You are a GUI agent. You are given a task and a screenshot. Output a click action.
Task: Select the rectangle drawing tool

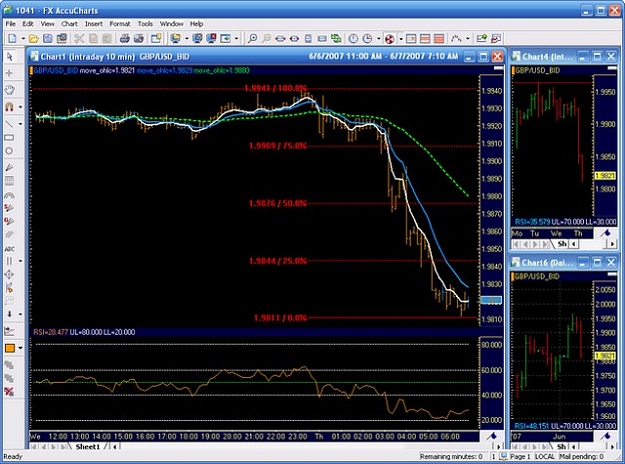(x=9, y=138)
